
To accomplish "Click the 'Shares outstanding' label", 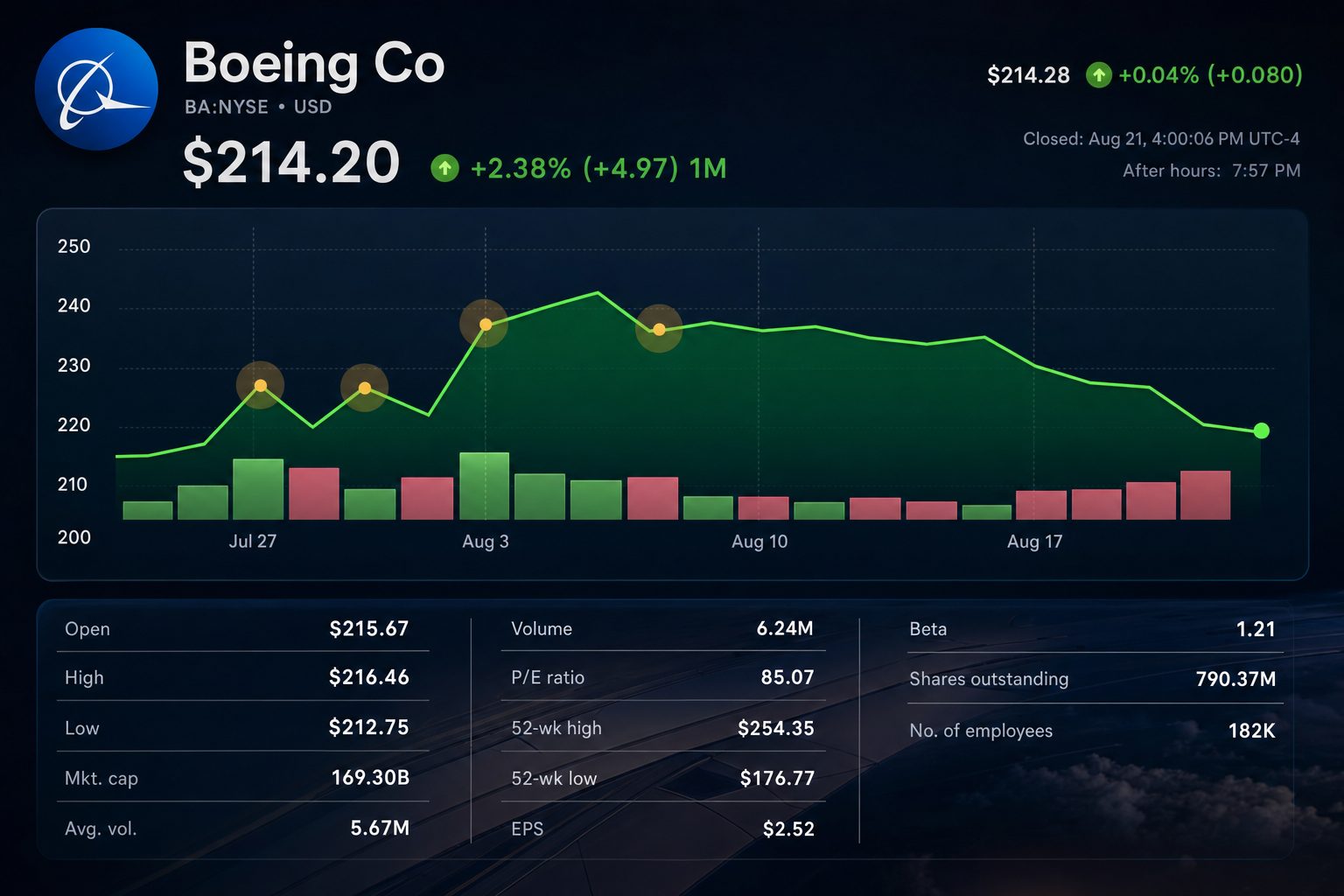I will pos(989,679).
